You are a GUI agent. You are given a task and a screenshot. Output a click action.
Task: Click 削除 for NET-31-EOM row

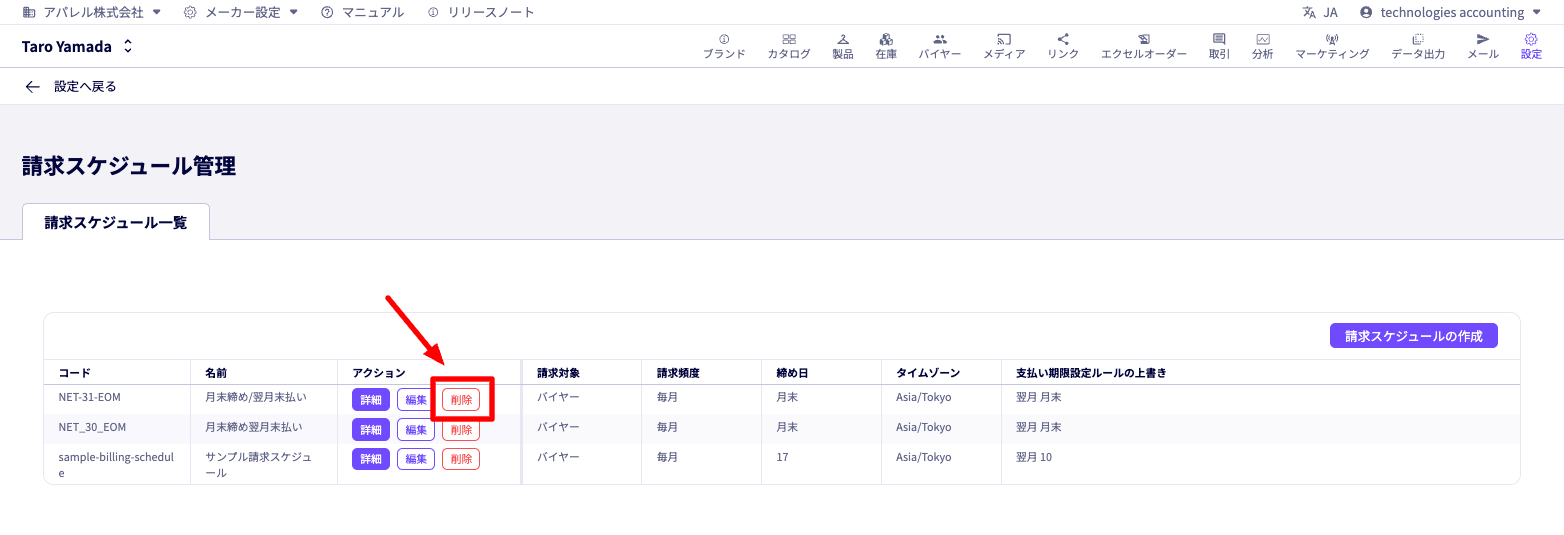tap(461, 400)
